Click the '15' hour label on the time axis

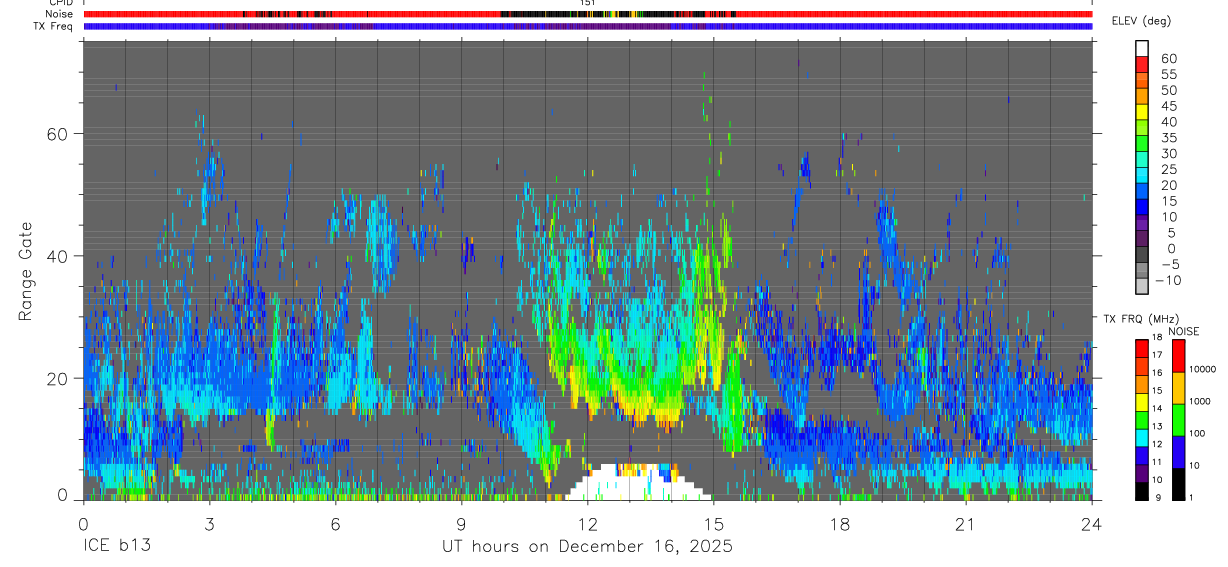(713, 524)
